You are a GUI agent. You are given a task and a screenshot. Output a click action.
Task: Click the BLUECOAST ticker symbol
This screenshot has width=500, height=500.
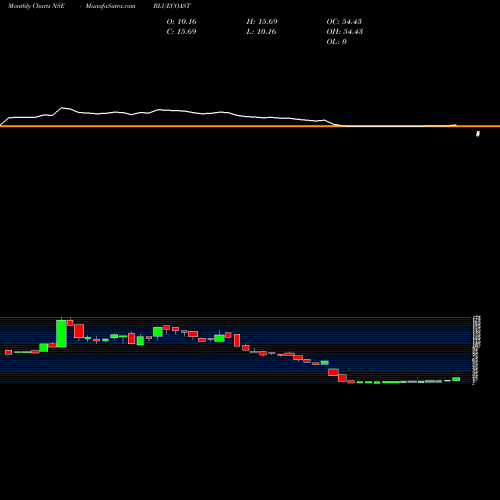click(x=172, y=6)
